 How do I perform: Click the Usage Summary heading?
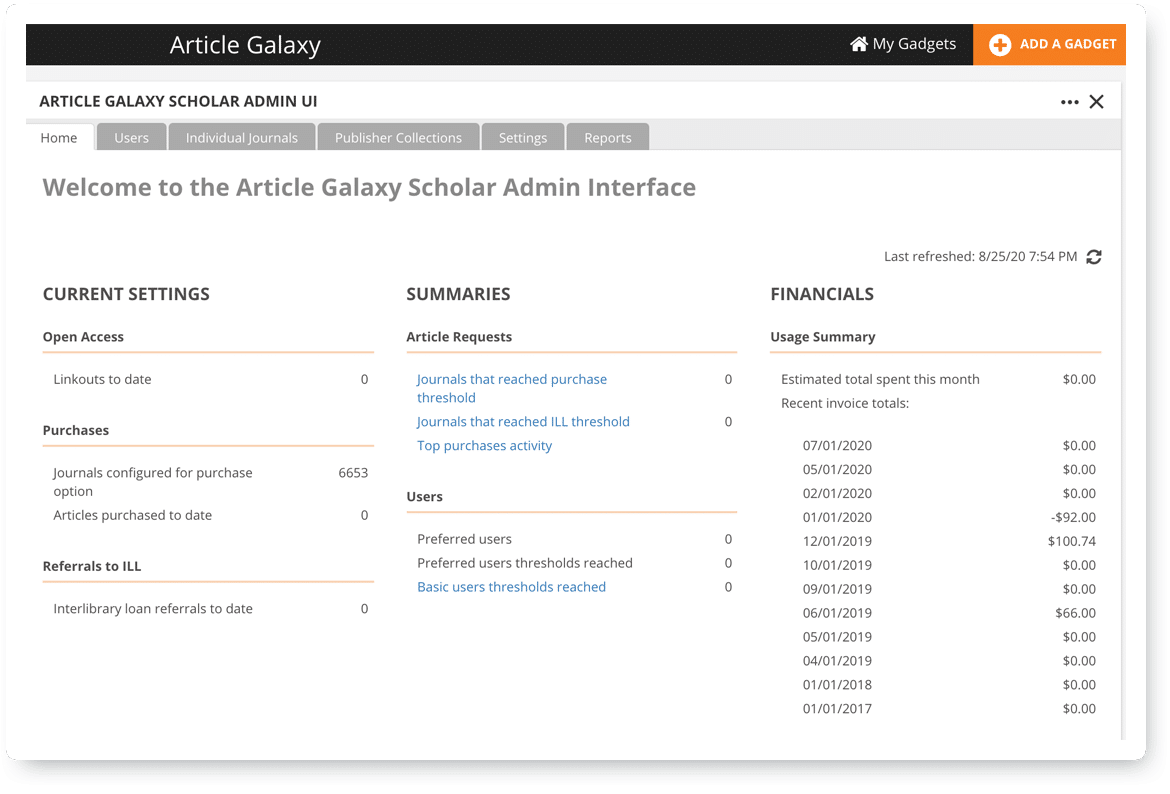[822, 337]
